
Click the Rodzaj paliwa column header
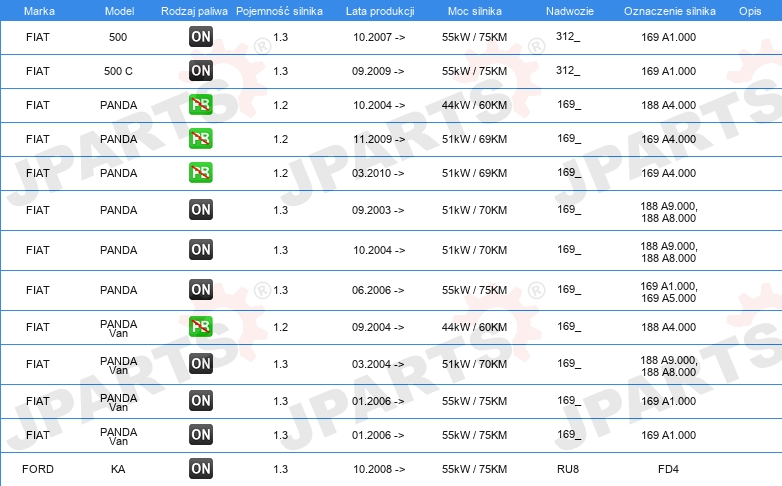pos(194,11)
